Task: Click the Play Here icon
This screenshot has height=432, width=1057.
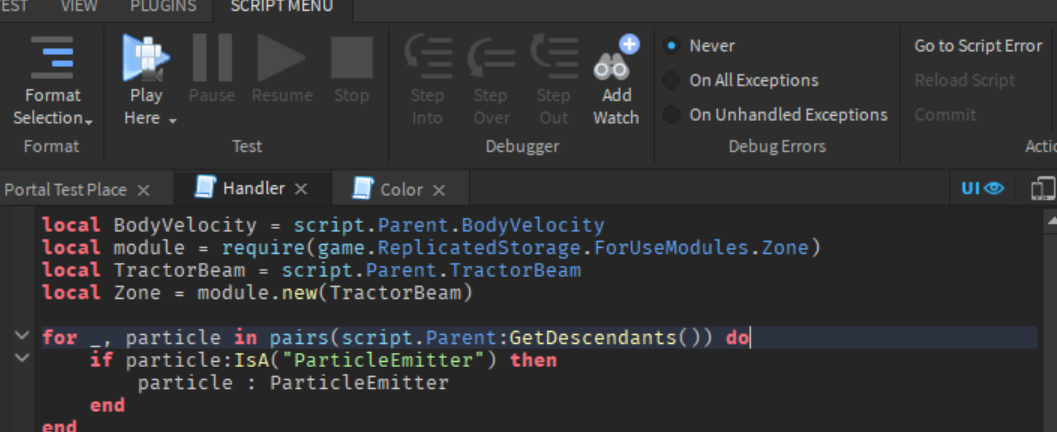Action: (x=145, y=58)
